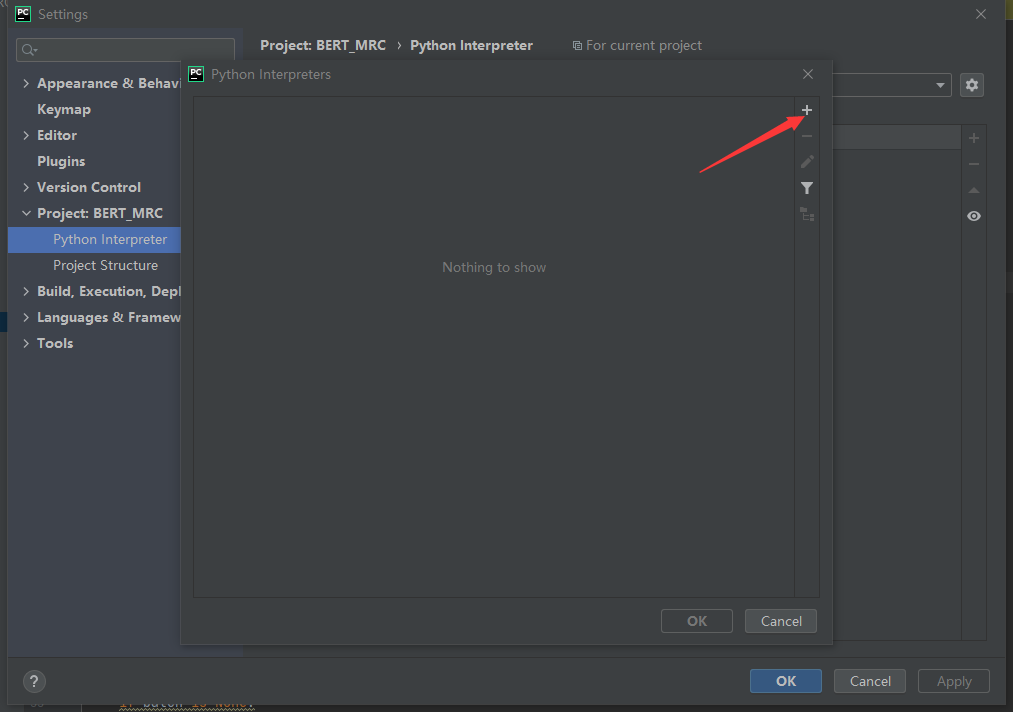This screenshot has height=712, width=1013.
Task: Select Python Interpreter tree item
Action: click(94, 240)
